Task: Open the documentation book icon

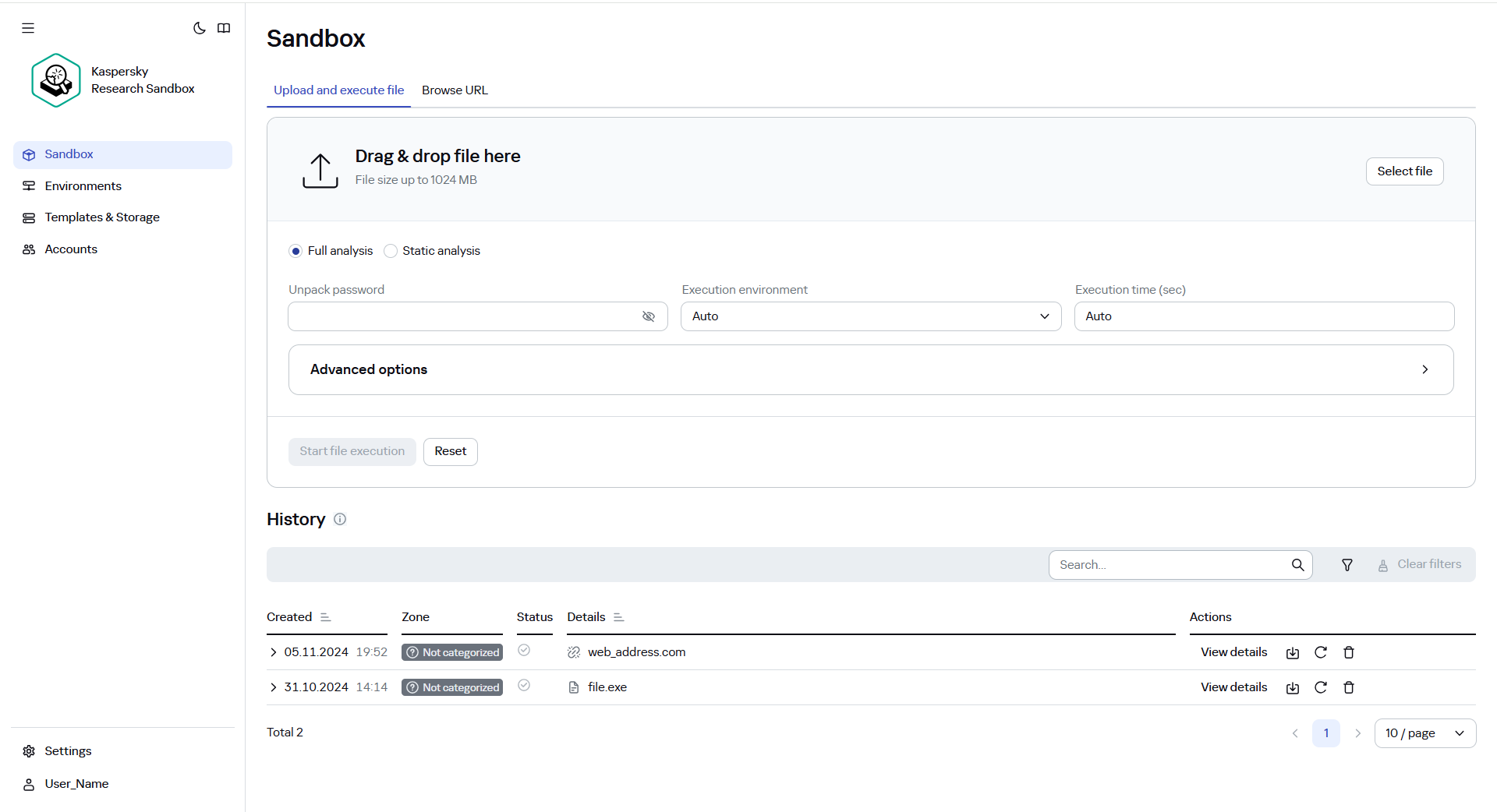Action: coord(224,28)
